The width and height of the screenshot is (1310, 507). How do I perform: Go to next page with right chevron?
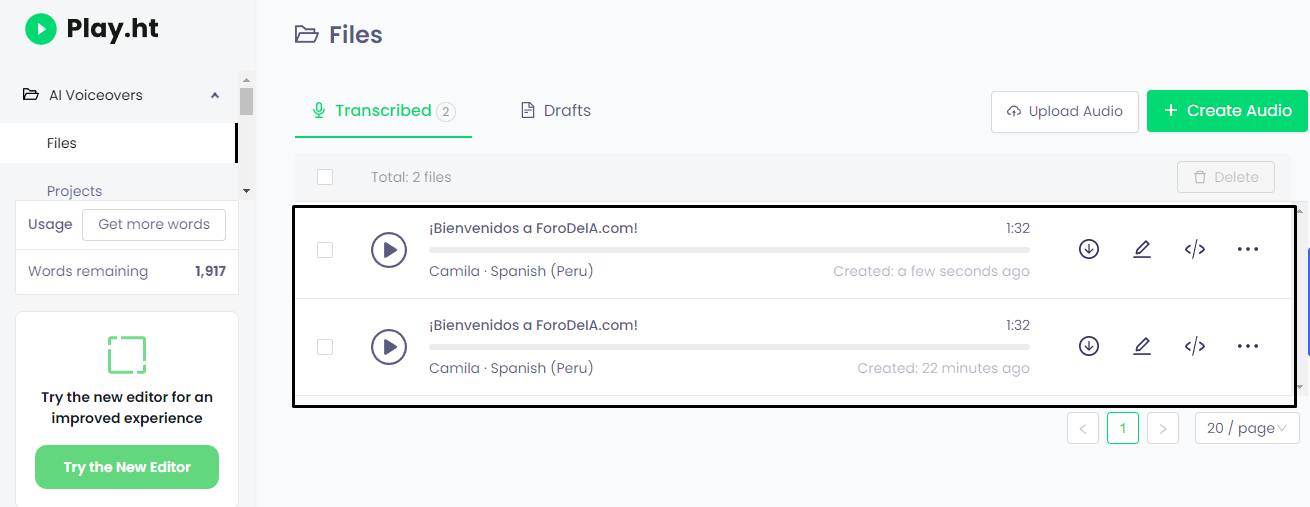click(x=1163, y=428)
